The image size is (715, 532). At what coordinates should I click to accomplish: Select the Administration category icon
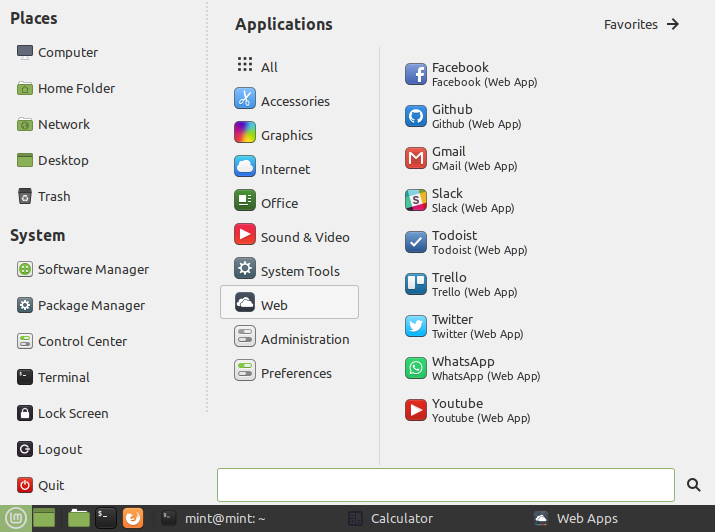click(245, 336)
